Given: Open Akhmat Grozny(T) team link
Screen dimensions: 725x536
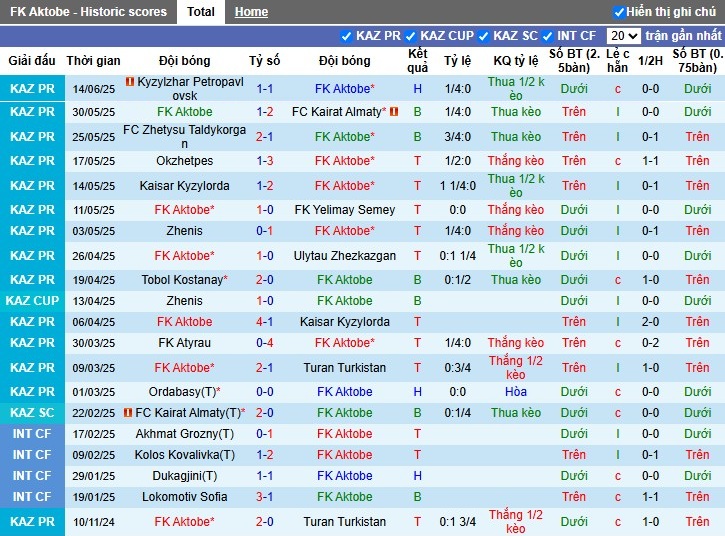Looking at the screenshot, I should coord(184,434).
